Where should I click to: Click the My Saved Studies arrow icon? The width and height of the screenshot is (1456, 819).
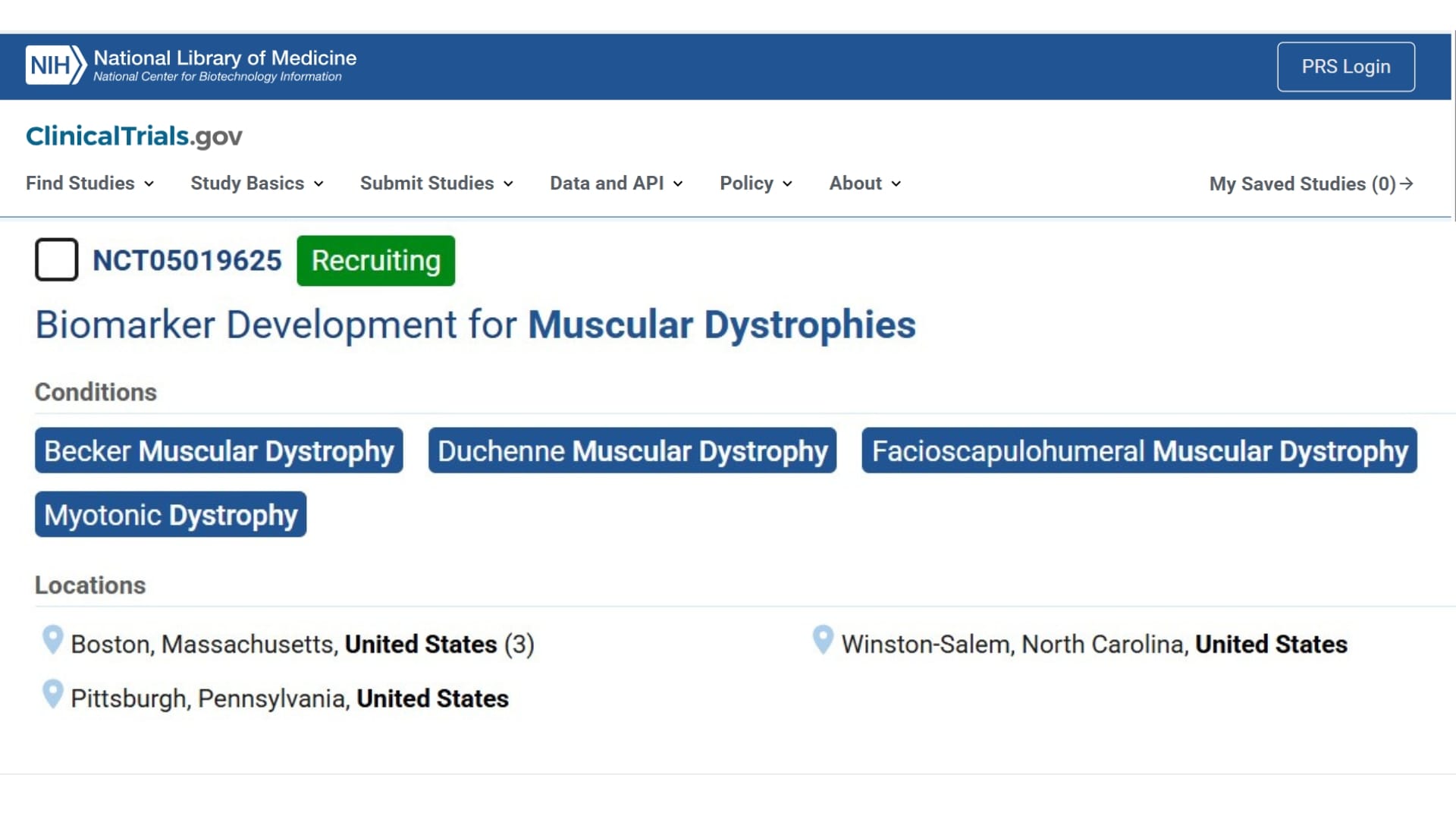[x=1407, y=184]
